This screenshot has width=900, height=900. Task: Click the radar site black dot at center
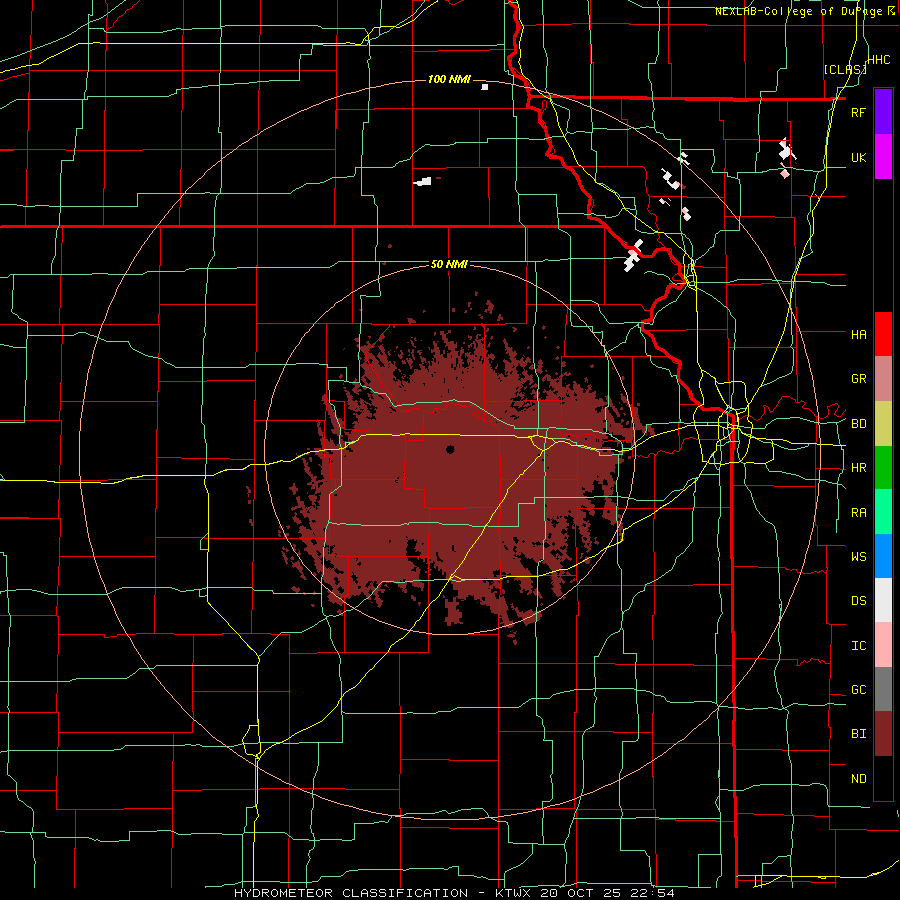pos(450,450)
